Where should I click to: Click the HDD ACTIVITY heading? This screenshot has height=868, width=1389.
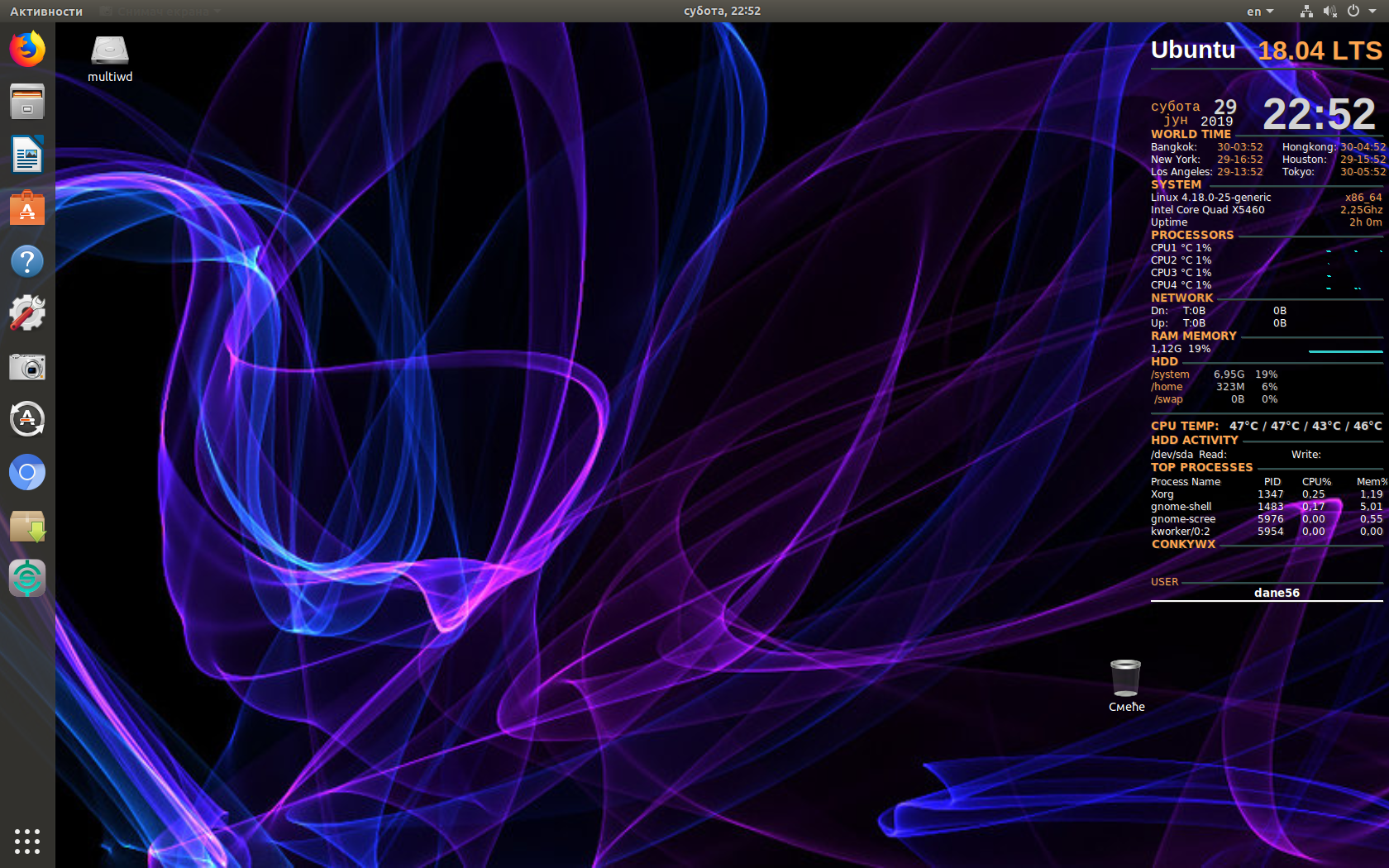(x=1194, y=440)
